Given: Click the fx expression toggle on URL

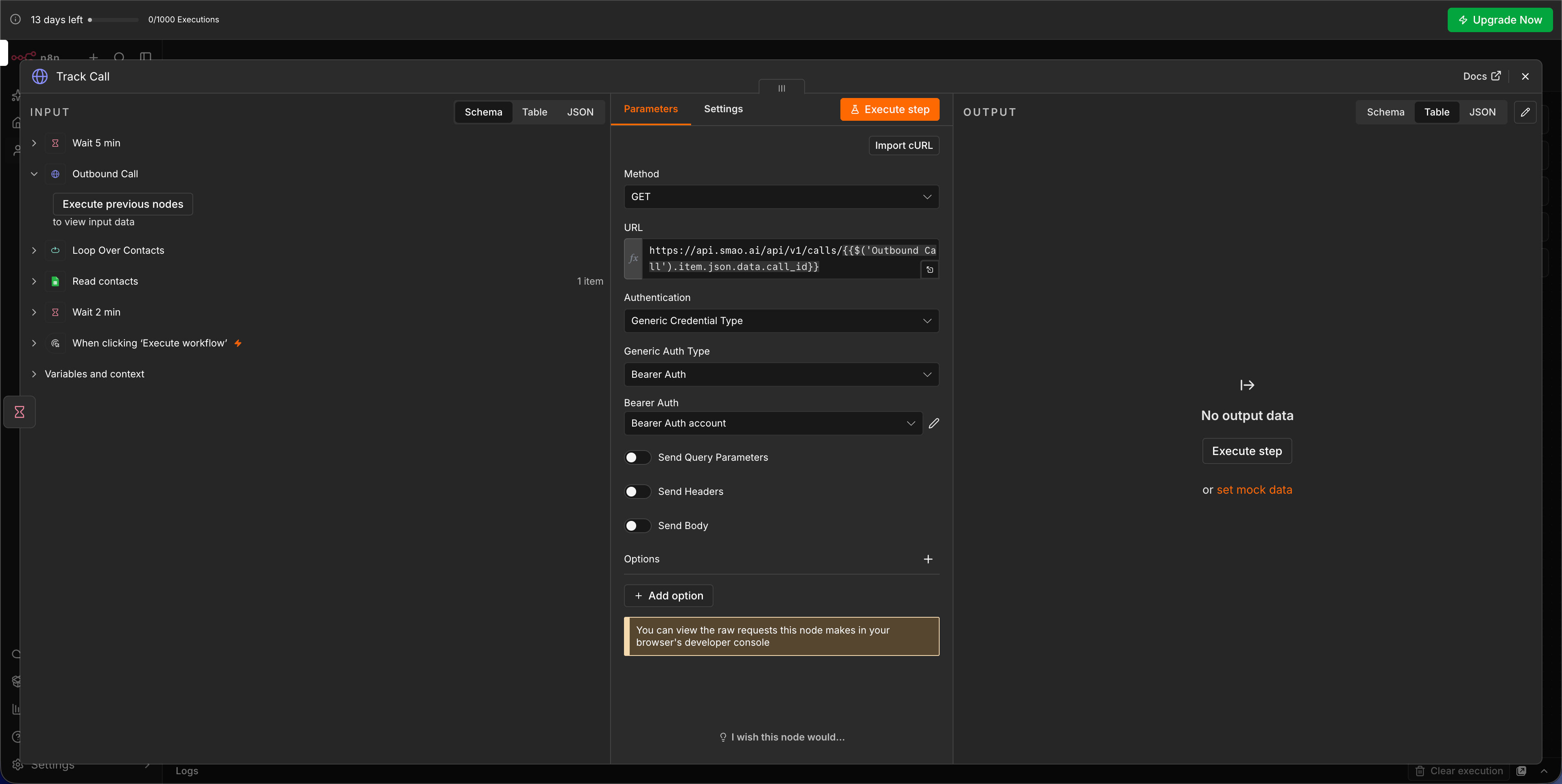Looking at the screenshot, I should (633, 258).
